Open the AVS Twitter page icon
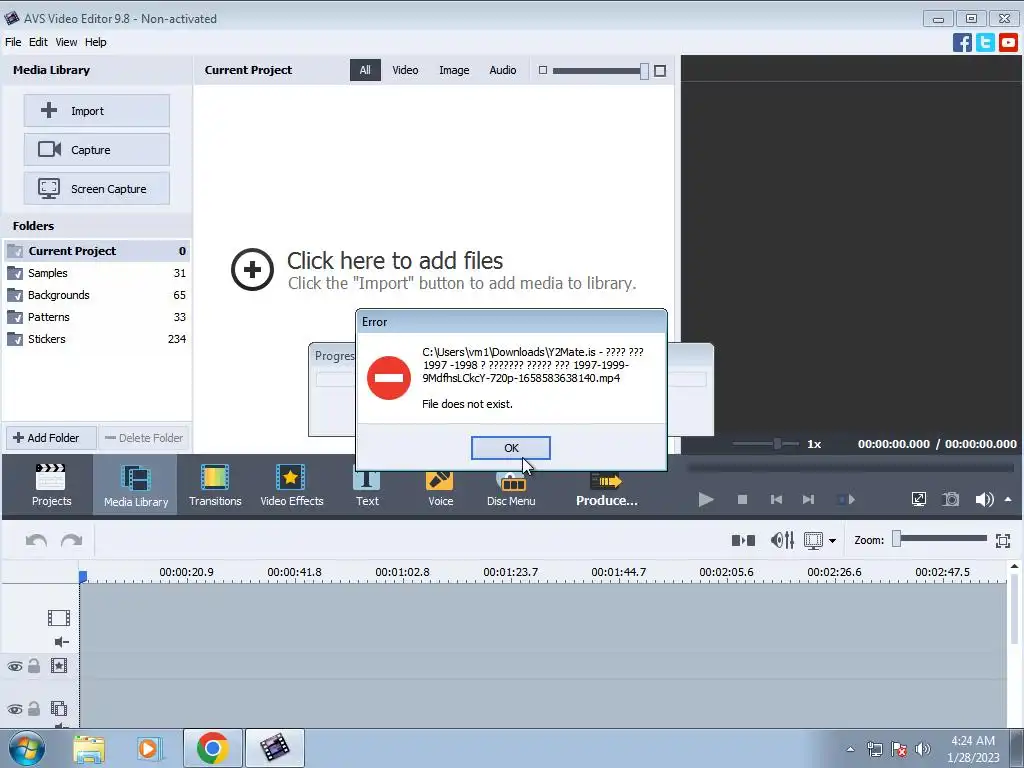 pyautogui.click(x=985, y=42)
